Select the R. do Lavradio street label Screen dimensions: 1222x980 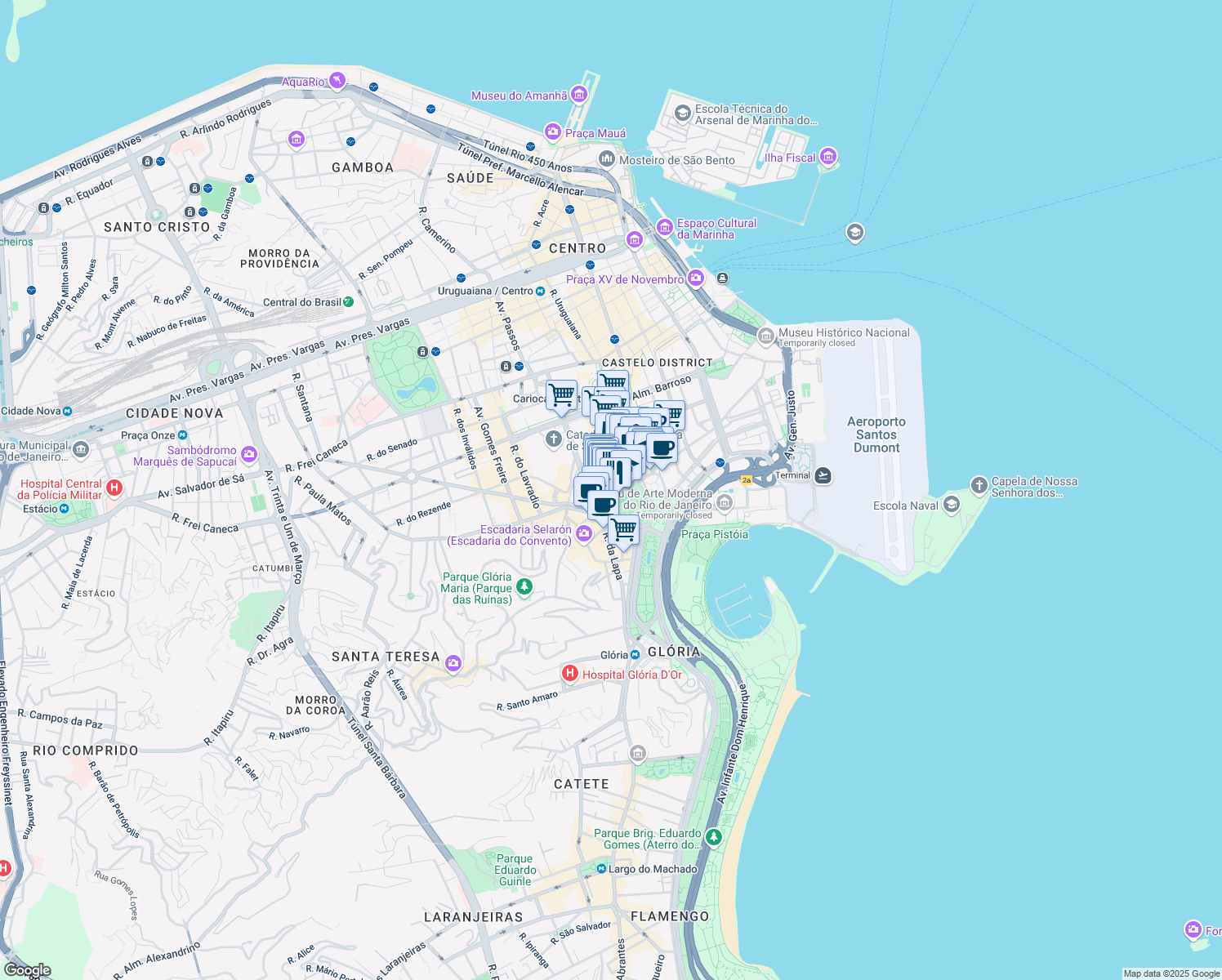point(525,477)
